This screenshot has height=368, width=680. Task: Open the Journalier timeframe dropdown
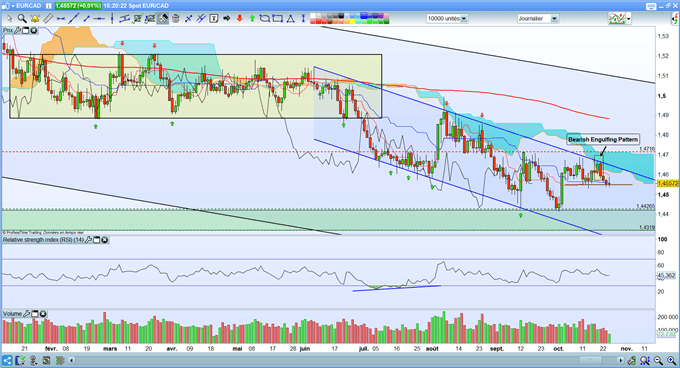(538, 19)
